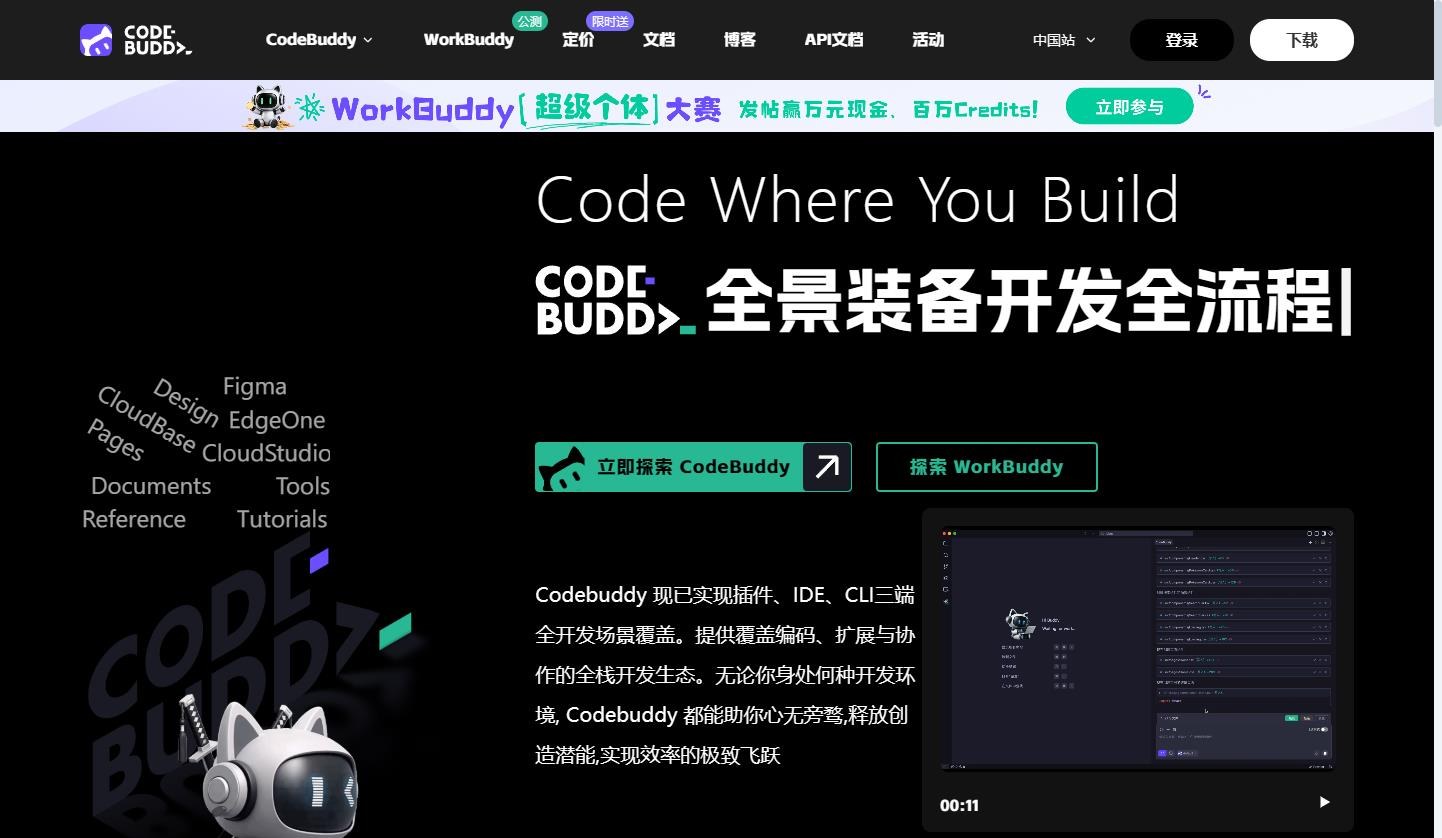Click the 登录 login button
The height and width of the screenshot is (838, 1442).
1182,40
